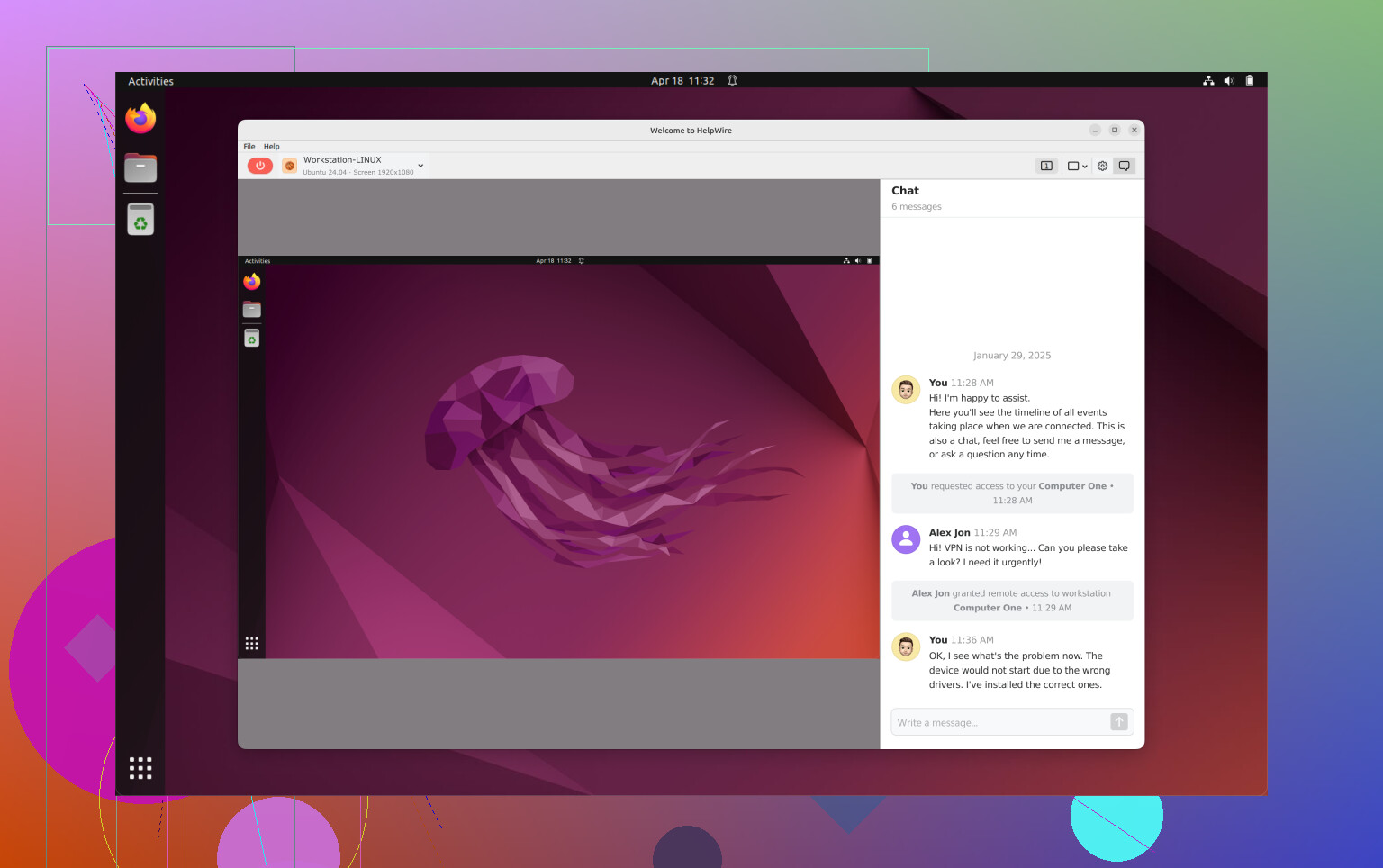1383x868 pixels.
Task: Open Trash in the remote session dock
Action: (252, 338)
